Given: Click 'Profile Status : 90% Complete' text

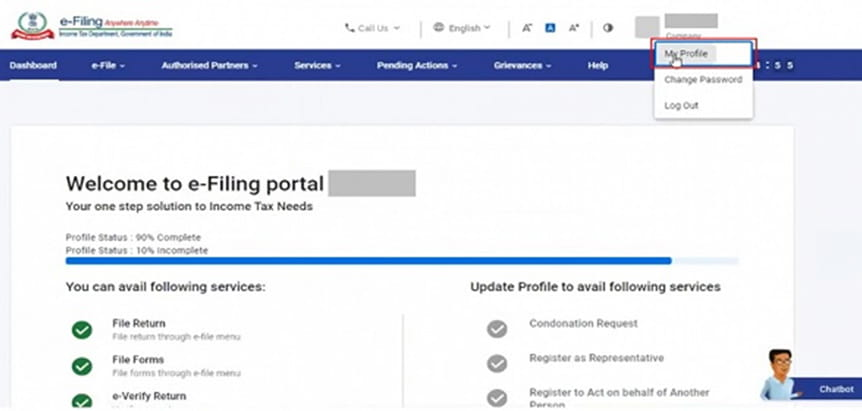Looking at the screenshot, I should pos(133,238).
